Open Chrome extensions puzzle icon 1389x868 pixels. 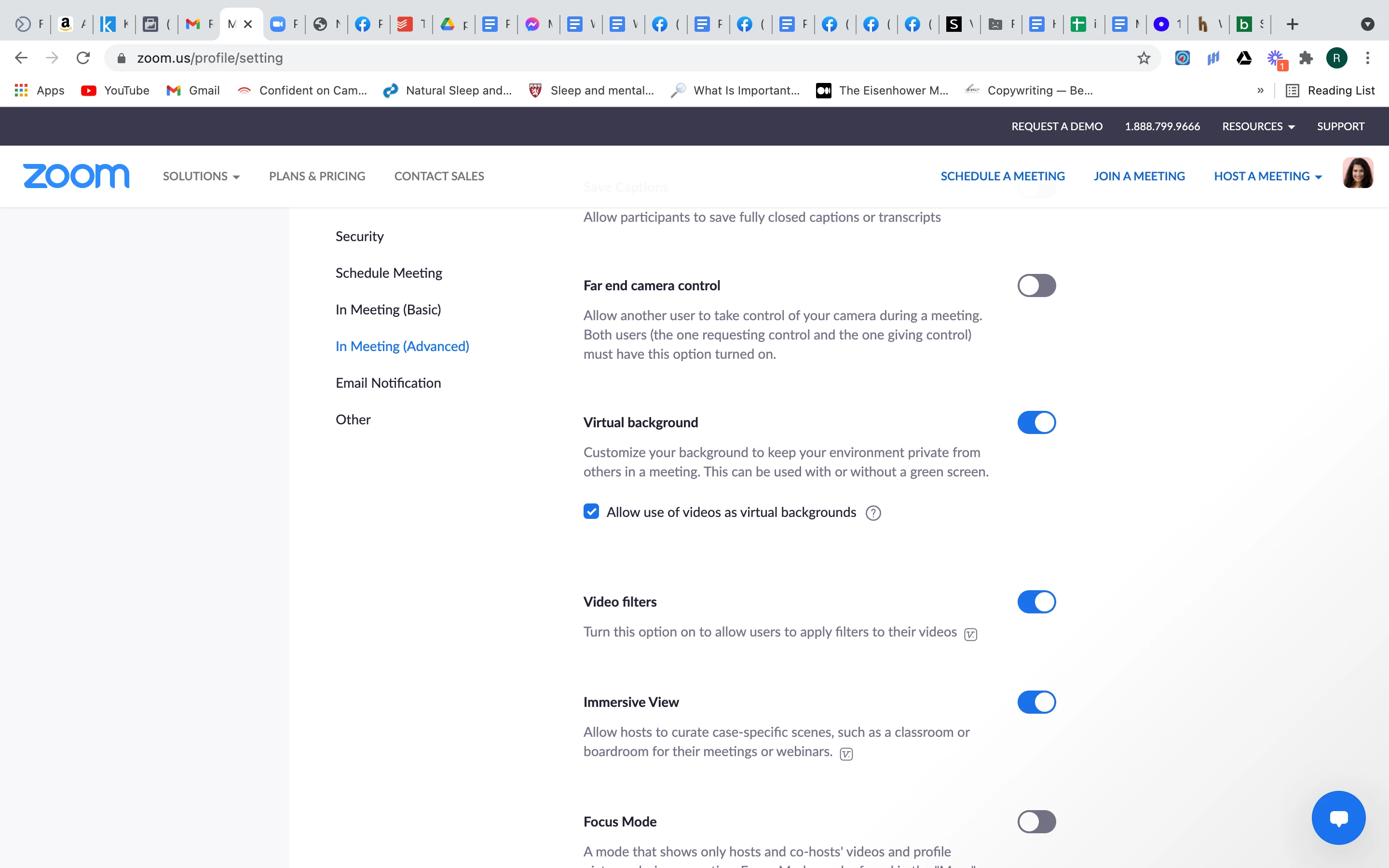point(1306,58)
